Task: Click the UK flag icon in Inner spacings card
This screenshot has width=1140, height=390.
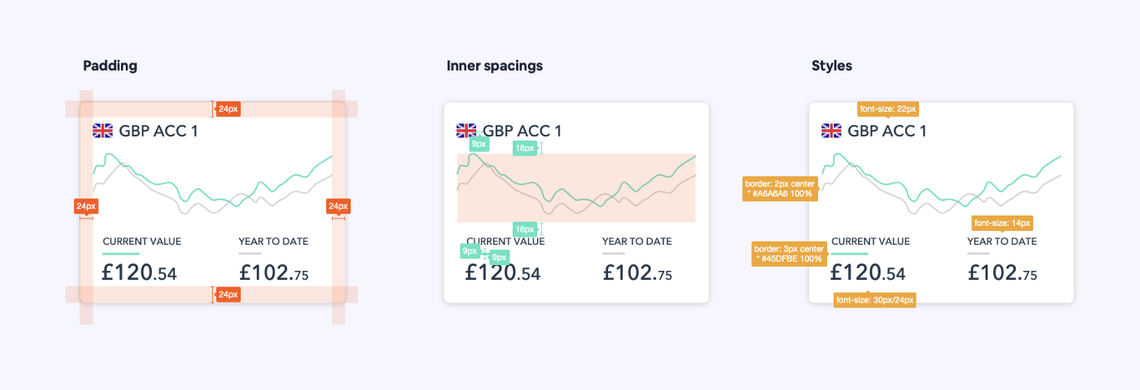Action: tap(466, 130)
